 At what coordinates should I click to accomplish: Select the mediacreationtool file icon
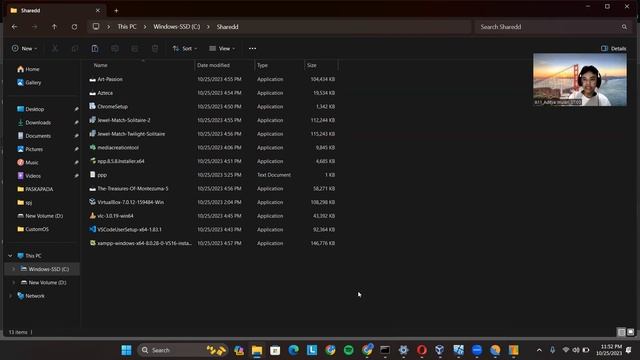93,147
